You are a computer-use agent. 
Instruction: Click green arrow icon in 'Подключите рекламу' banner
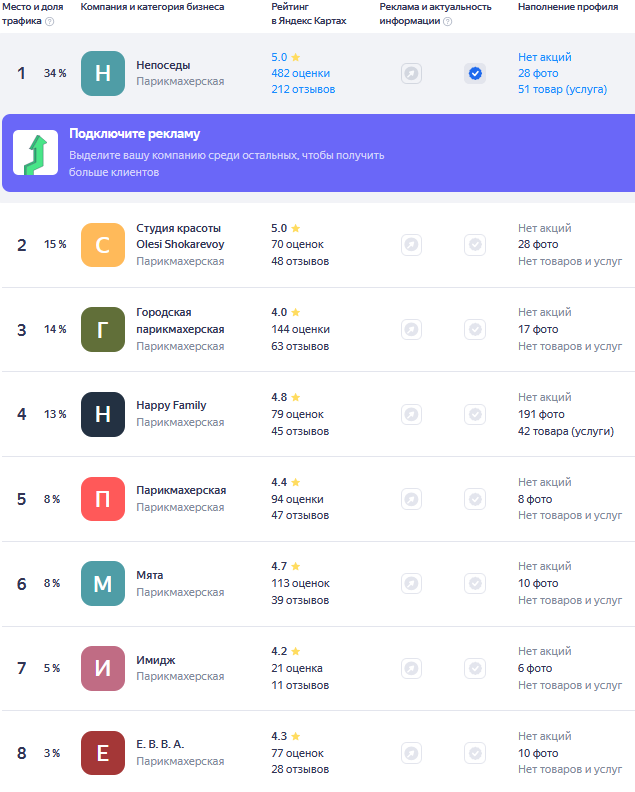click(35, 153)
